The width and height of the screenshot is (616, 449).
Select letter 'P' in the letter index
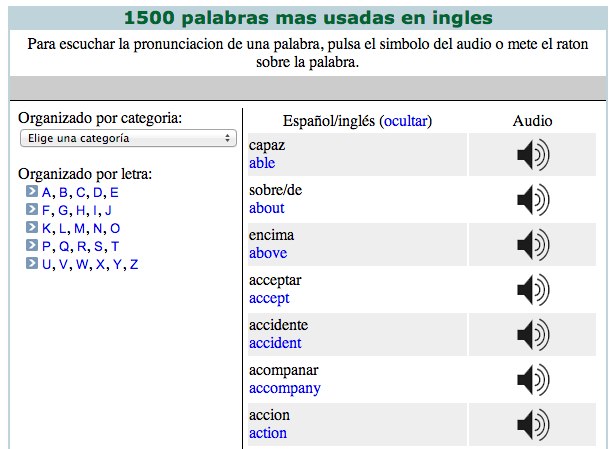(47, 246)
